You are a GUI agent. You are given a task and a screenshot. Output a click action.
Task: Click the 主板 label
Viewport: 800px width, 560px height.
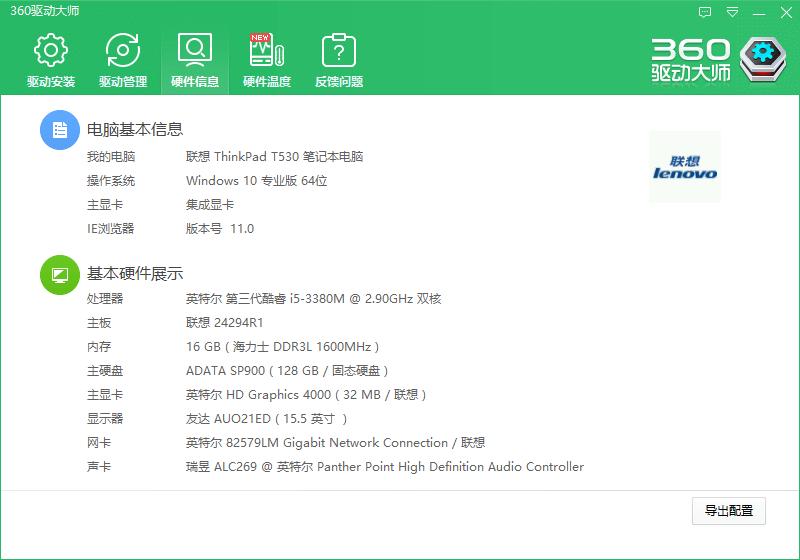pos(98,322)
